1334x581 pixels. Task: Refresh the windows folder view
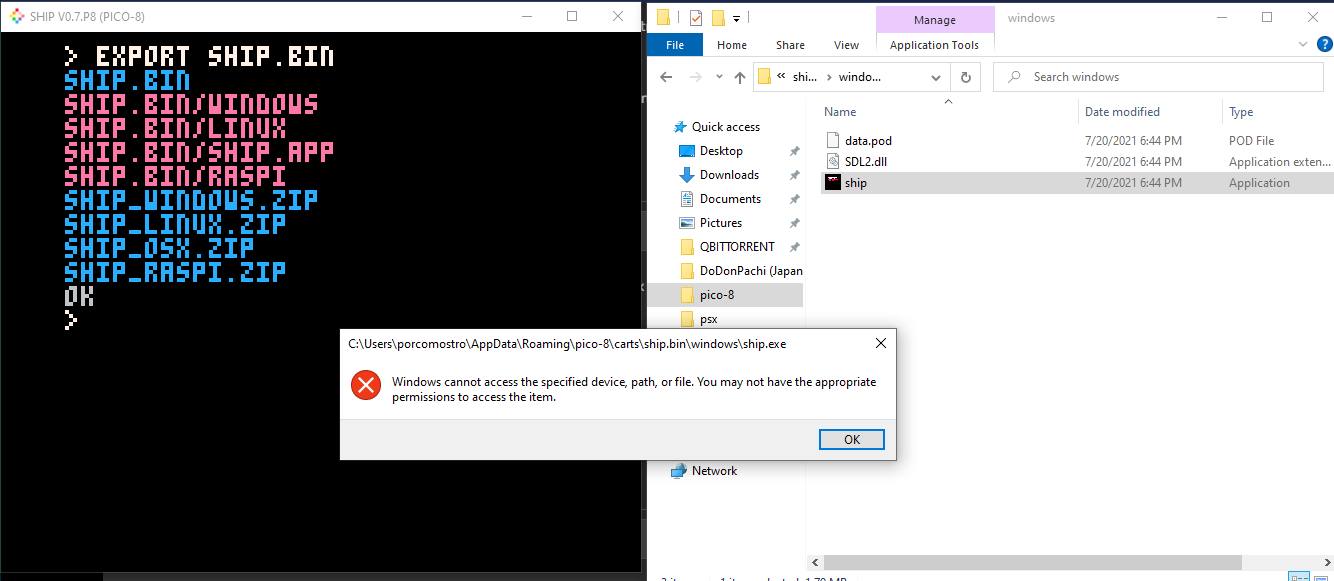click(965, 77)
